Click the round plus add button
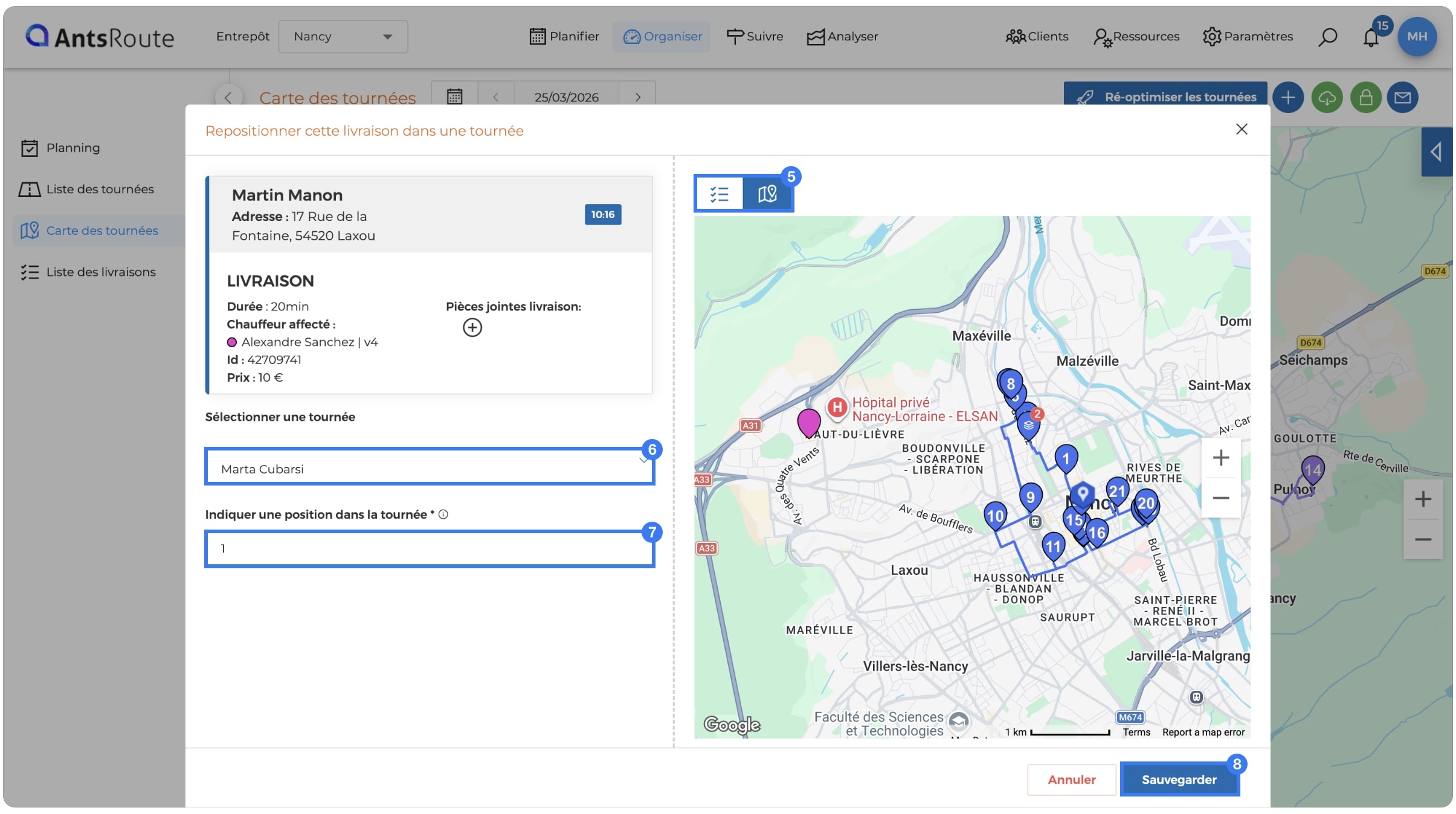The width and height of the screenshot is (1456, 814). pos(1287,97)
